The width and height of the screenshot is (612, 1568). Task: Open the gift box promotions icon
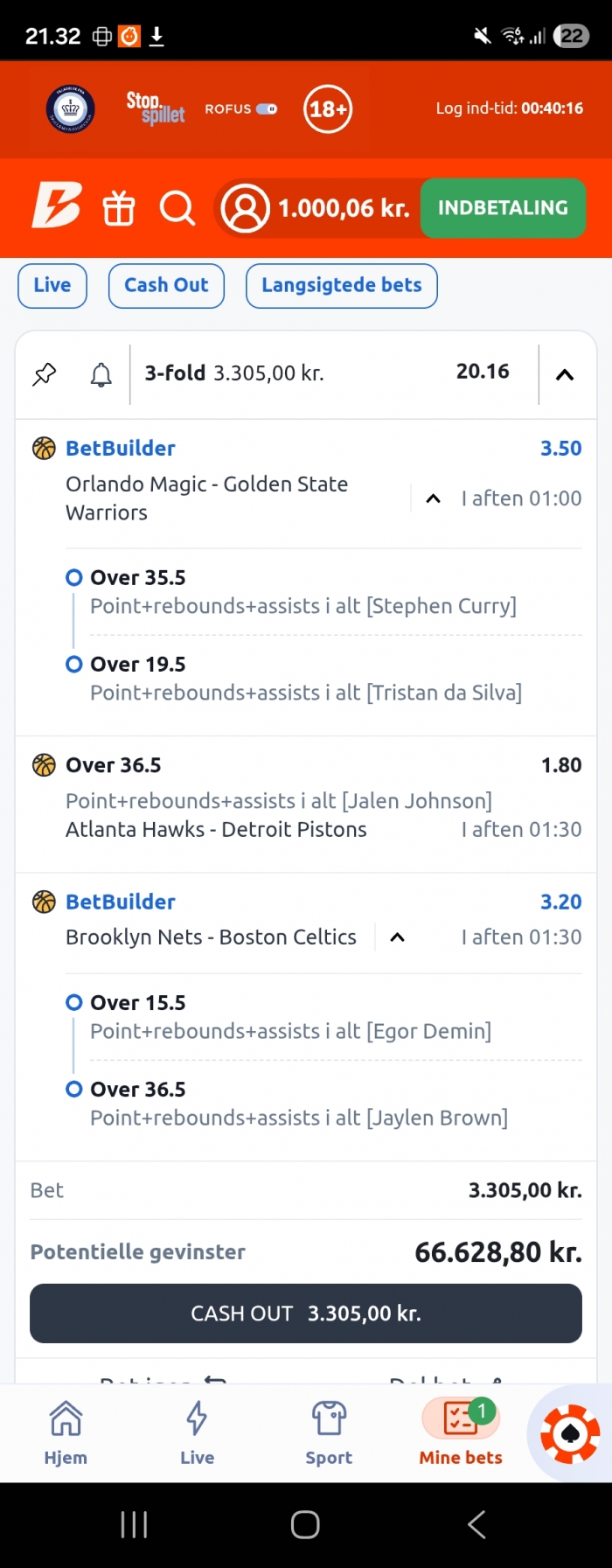click(x=119, y=209)
